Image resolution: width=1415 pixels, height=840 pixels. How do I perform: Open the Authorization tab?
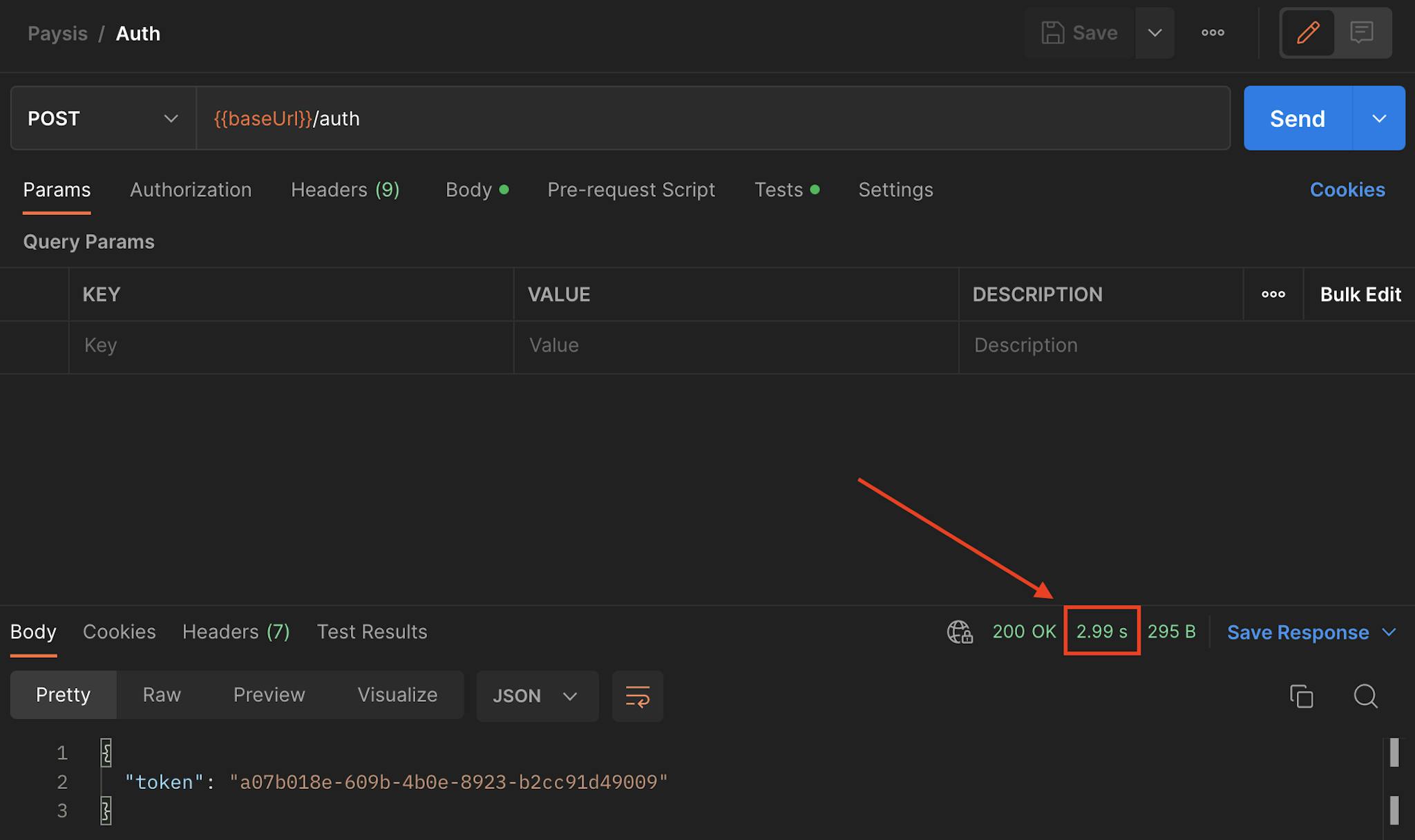tap(191, 190)
